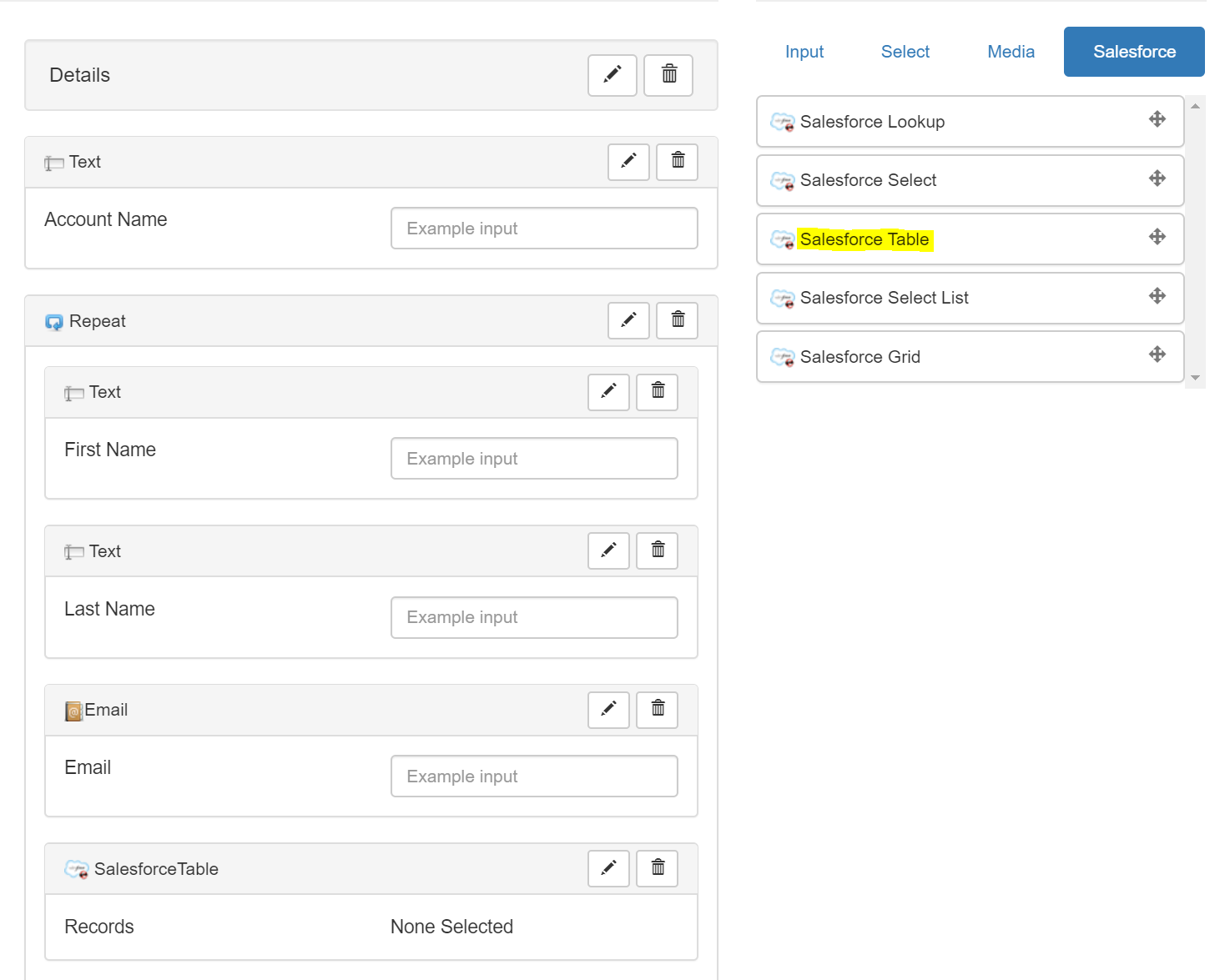Click the 'SalesforceTable' header text
Screen dimensions: 1230x980
[156, 869]
